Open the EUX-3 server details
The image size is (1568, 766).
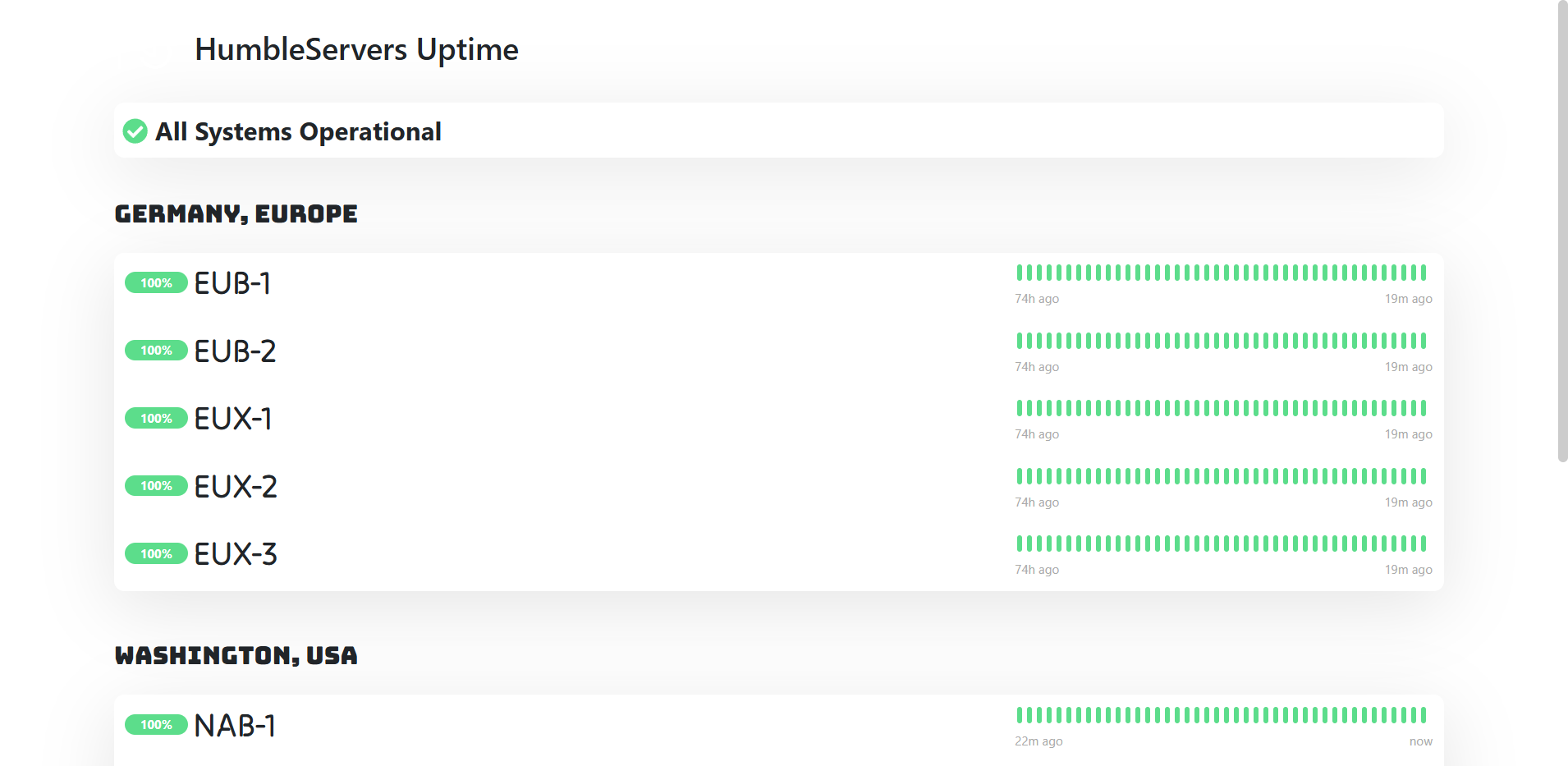click(234, 554)
